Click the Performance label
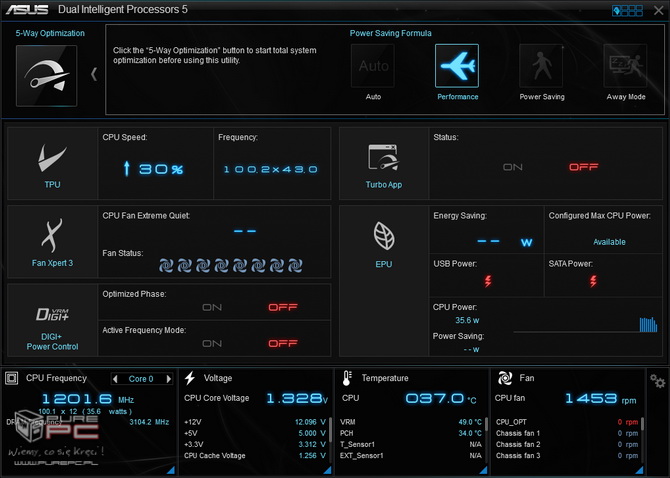This screenshot has width=670, height=478. click(458, 97)
